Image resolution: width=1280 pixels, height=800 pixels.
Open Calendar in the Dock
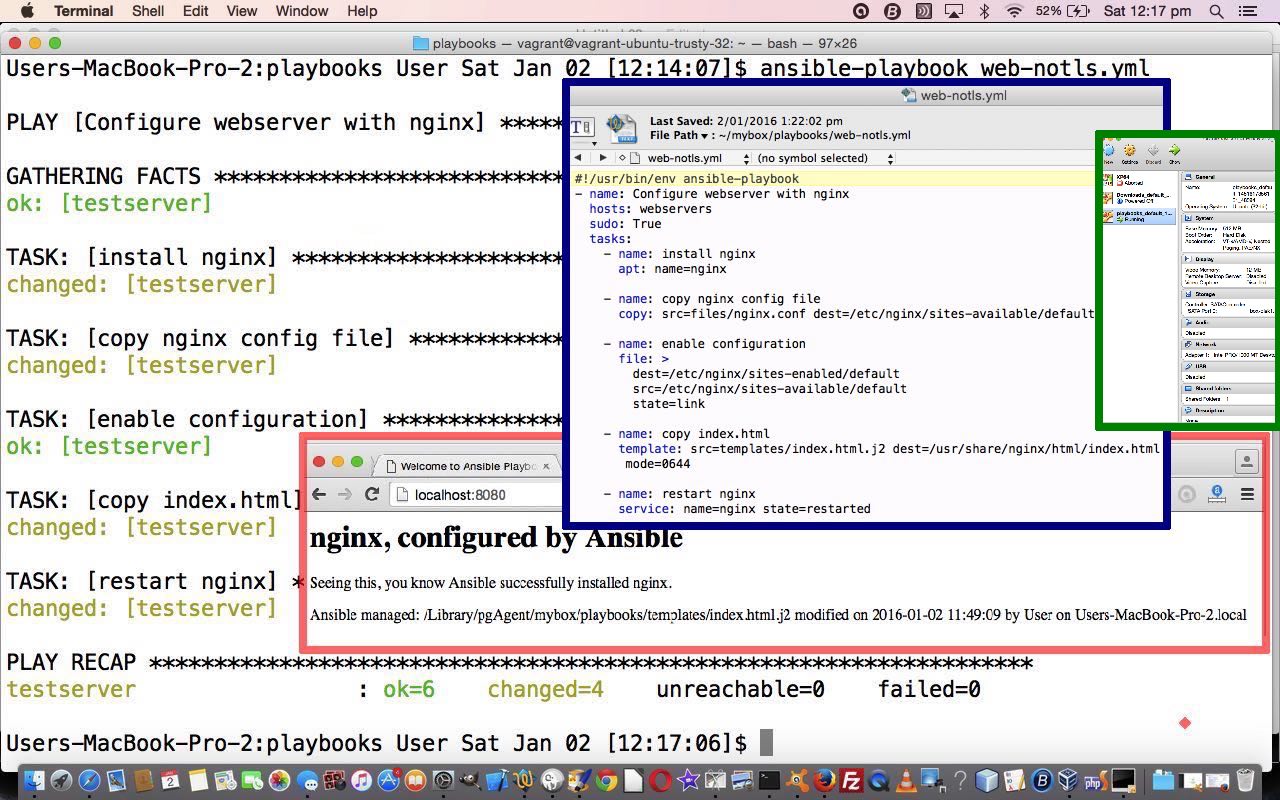[170, 781]
